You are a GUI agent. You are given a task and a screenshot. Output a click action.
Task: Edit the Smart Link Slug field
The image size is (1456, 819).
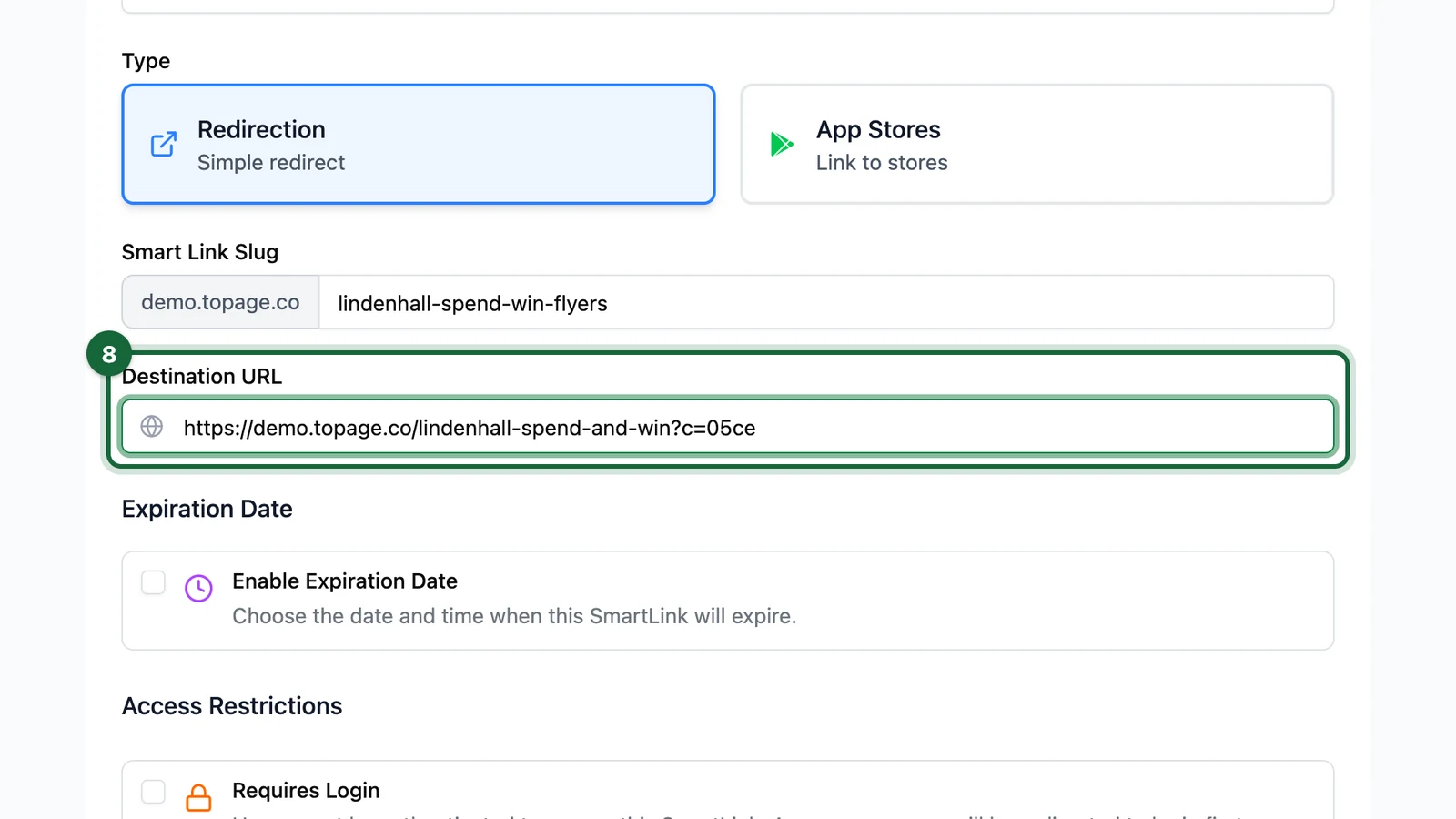click(x=826, y=302)
